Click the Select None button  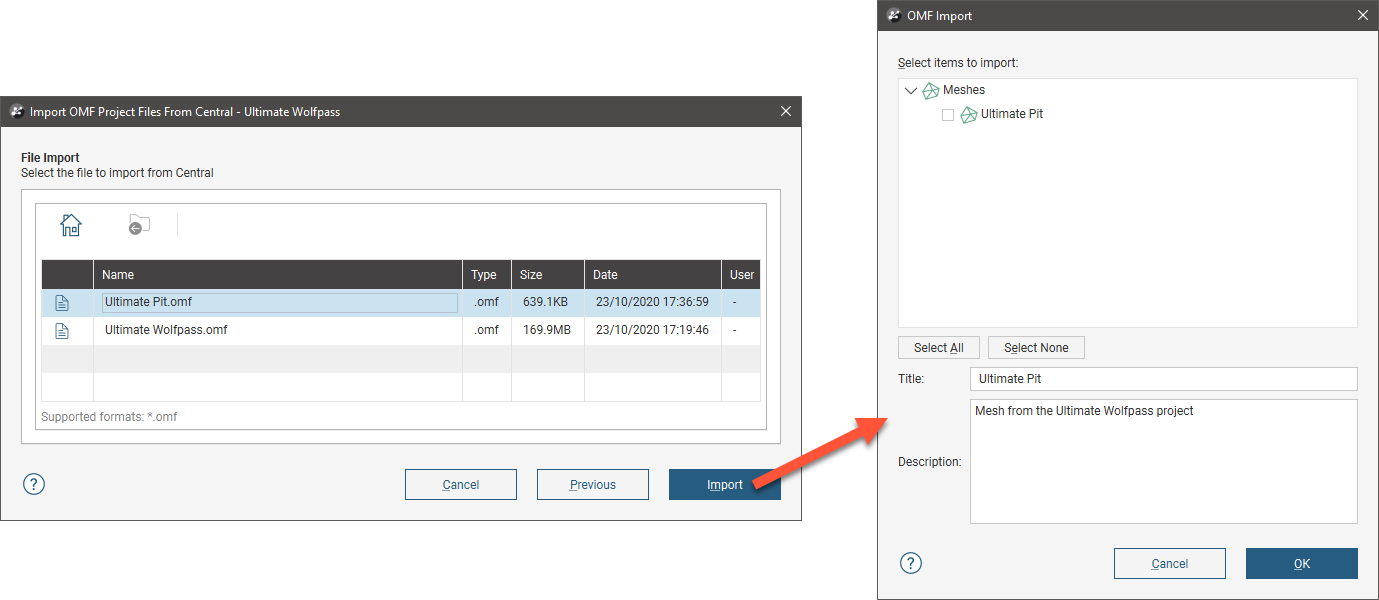coord(1036,348)
